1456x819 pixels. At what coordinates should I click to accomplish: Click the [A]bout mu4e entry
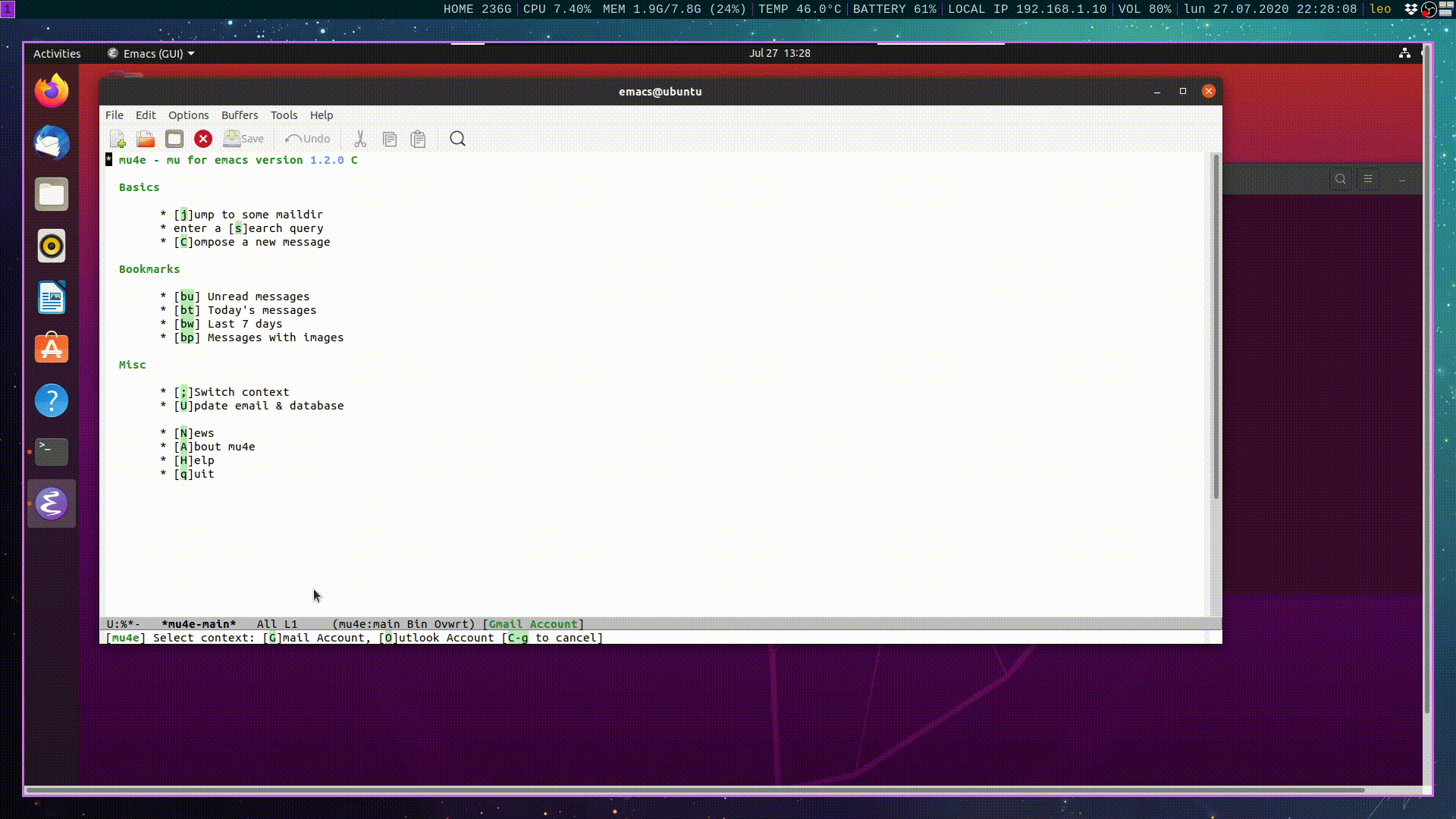(x=215, y=447)
